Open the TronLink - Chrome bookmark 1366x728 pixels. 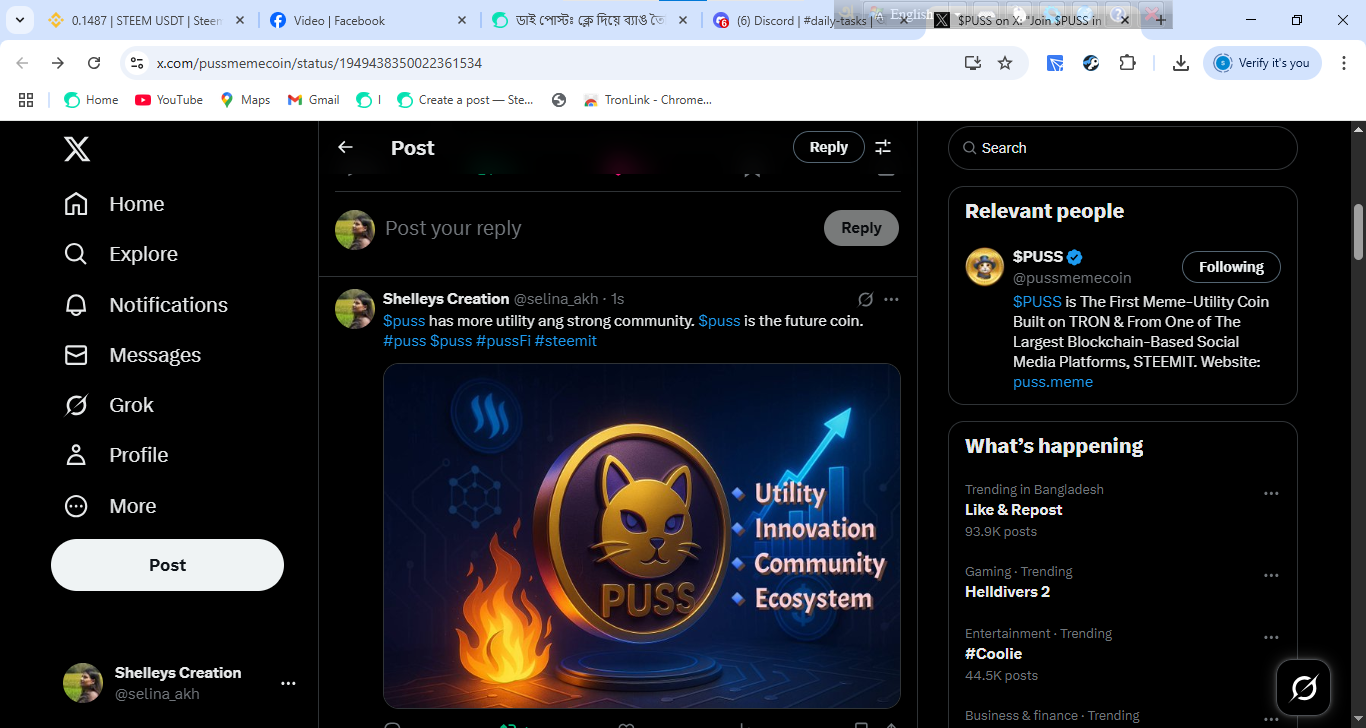point(647,100)
